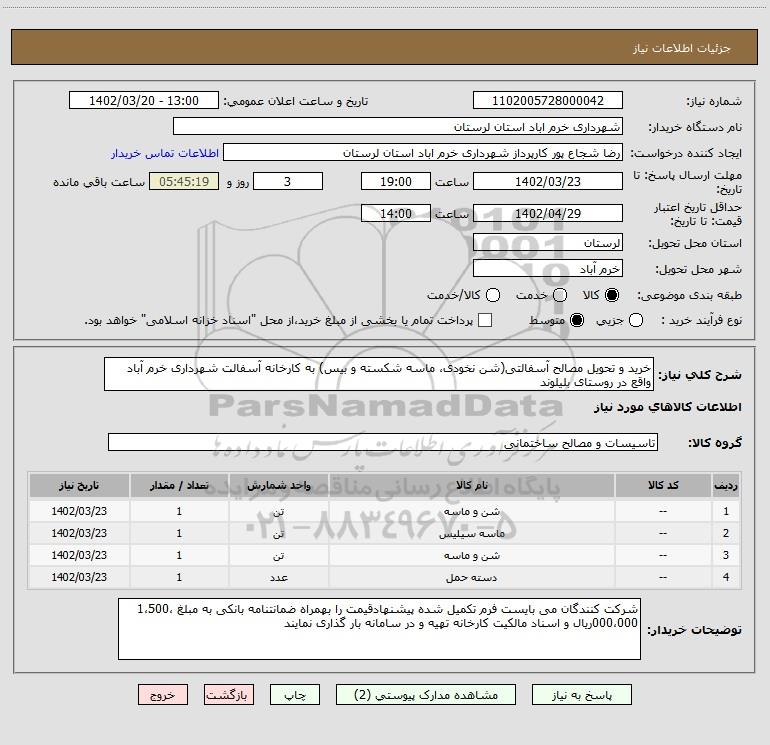Click the validity time 14:00 field
Image resolution: width=770 pixels, height=745 pixels.
coord(396,214)
